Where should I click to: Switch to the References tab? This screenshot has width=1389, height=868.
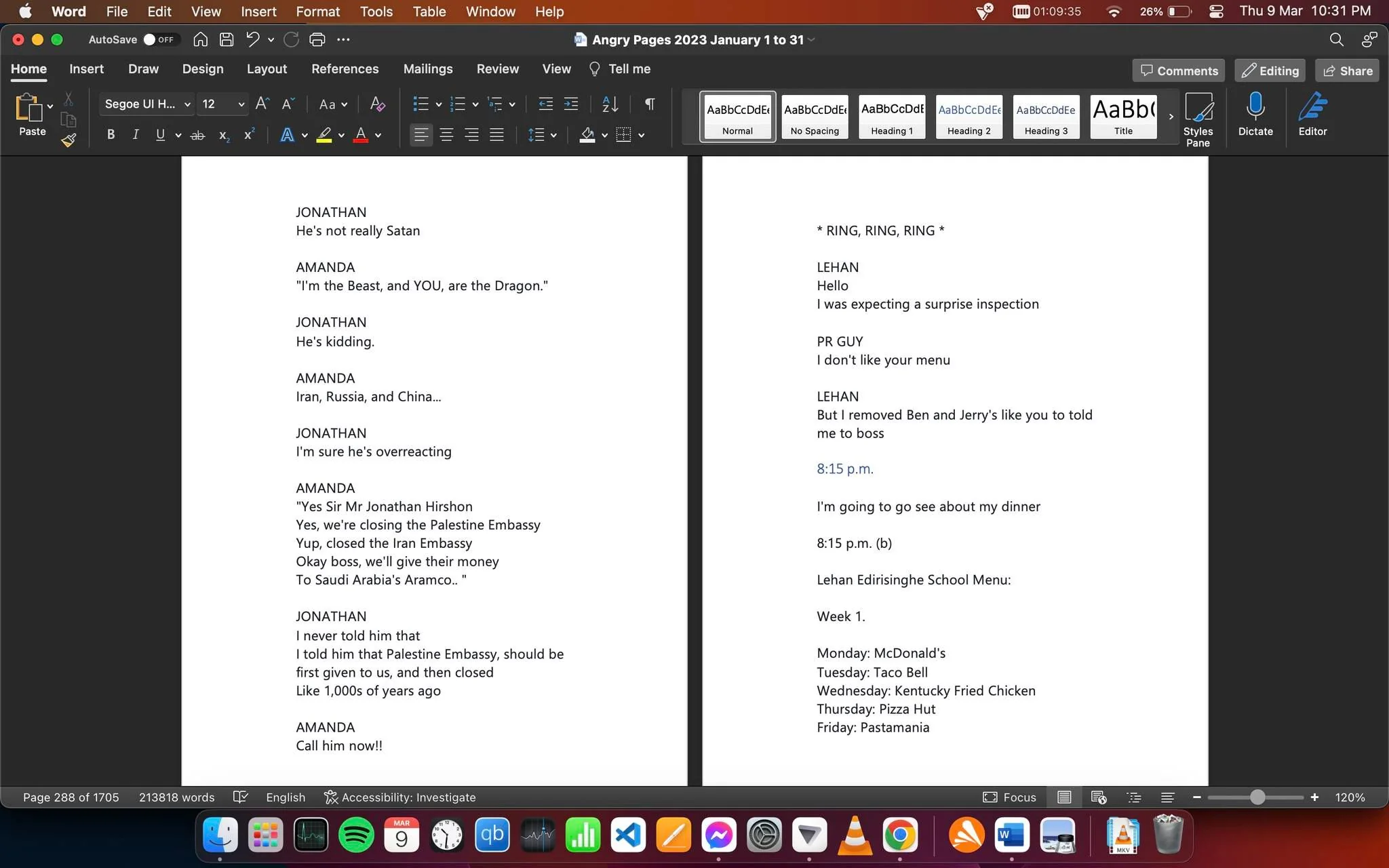[x=345, y=69]
